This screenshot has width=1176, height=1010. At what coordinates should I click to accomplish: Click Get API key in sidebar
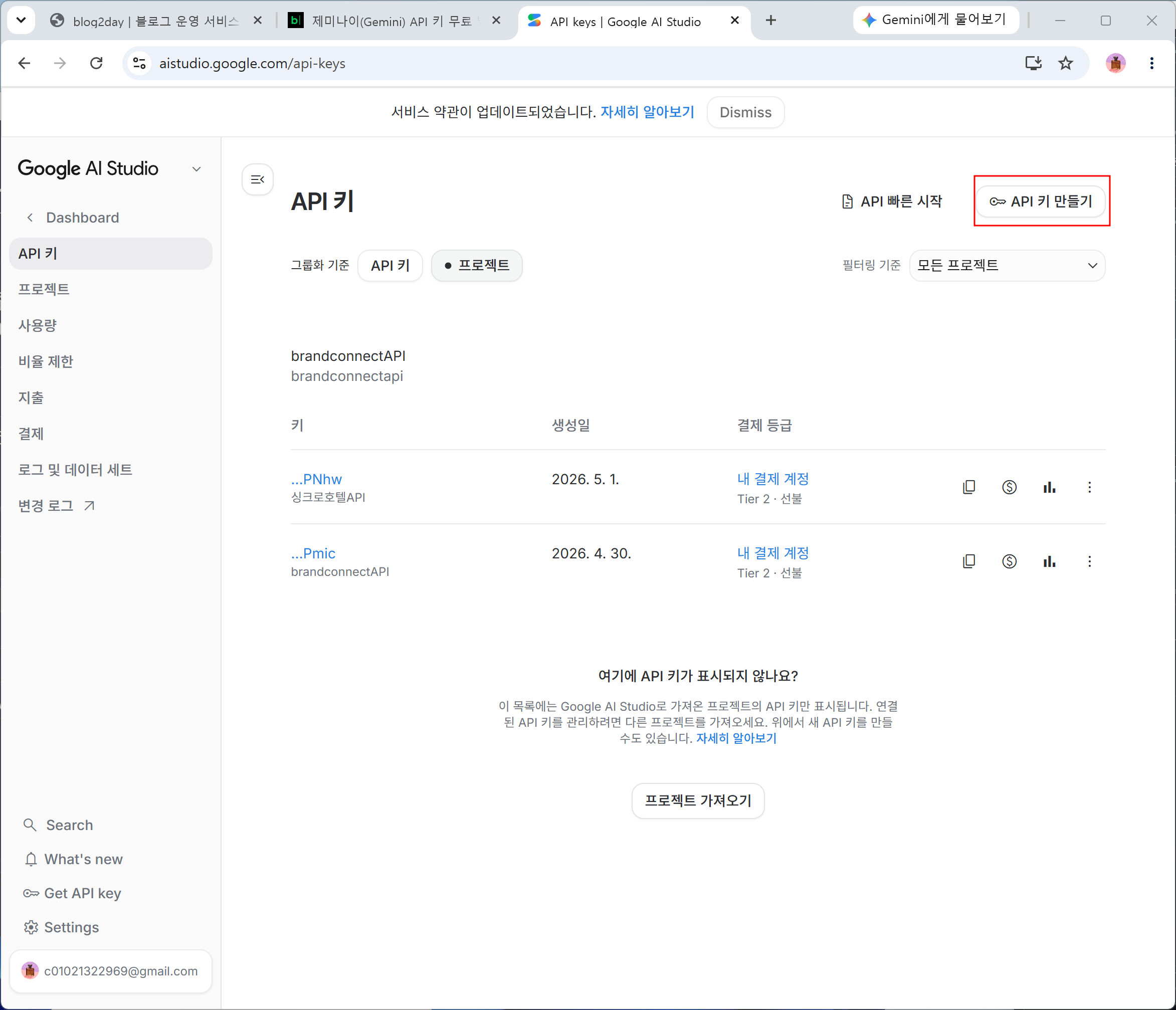[72, 893]
